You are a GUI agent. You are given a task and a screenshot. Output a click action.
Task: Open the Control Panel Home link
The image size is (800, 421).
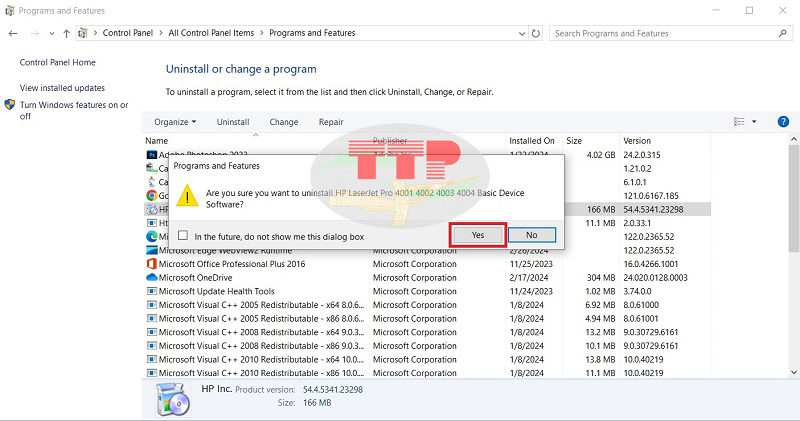click(58, 62)
